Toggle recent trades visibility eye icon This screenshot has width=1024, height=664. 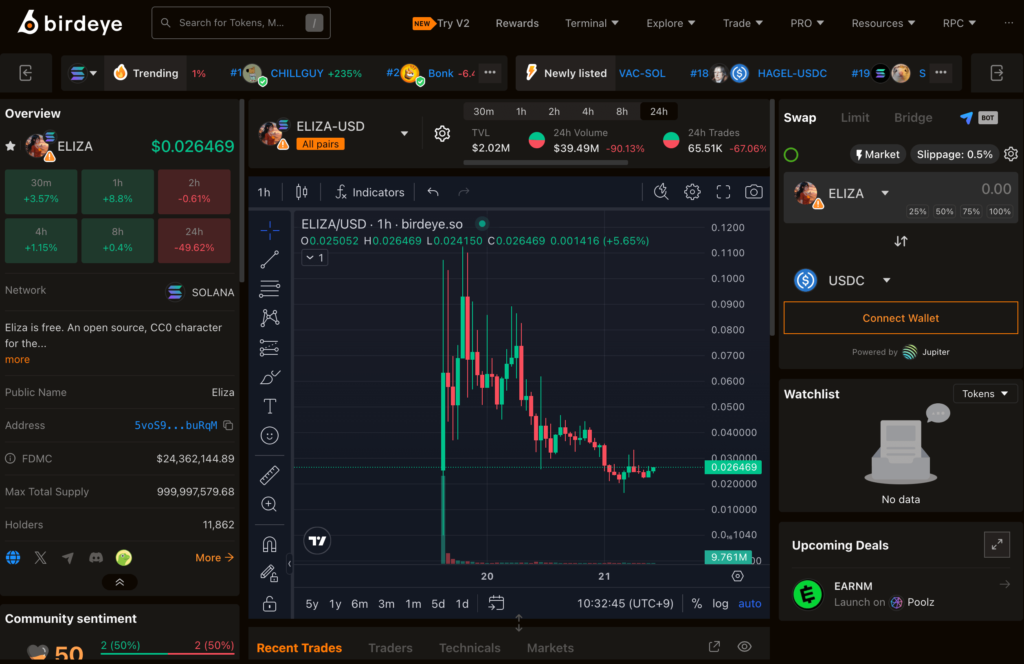(744, 647)
